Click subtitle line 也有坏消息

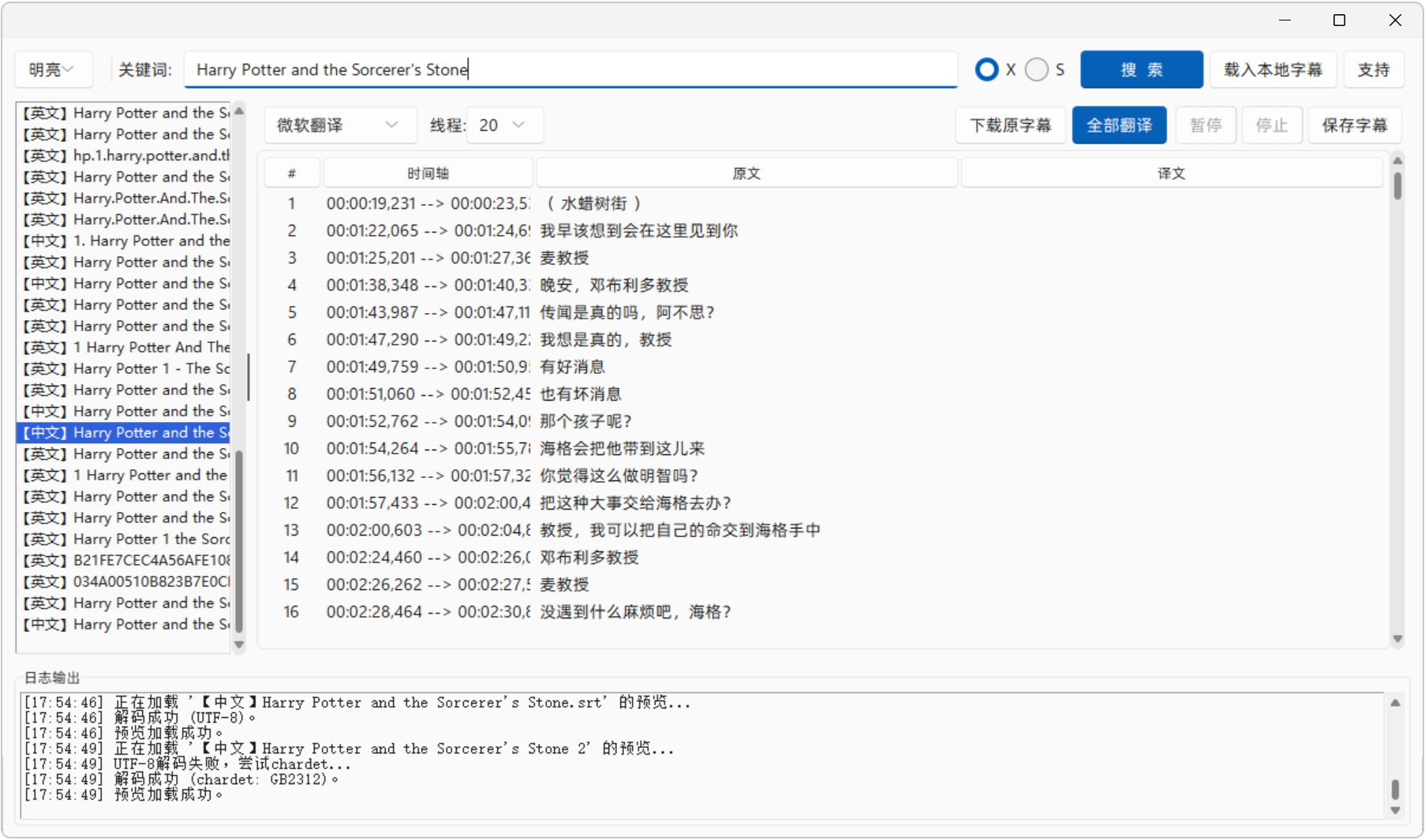click(581, 394)
